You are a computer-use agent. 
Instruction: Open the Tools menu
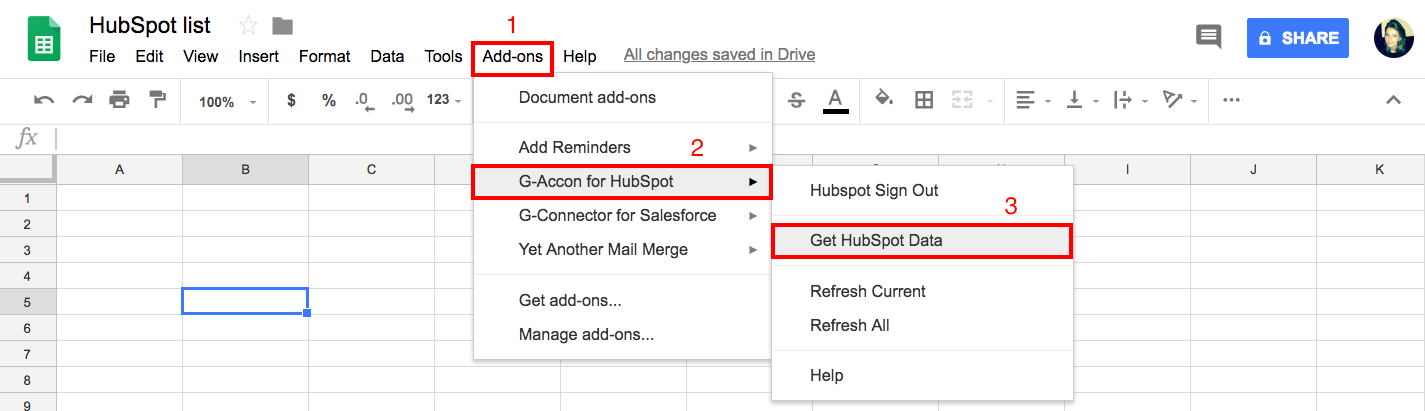click(443, 56)
